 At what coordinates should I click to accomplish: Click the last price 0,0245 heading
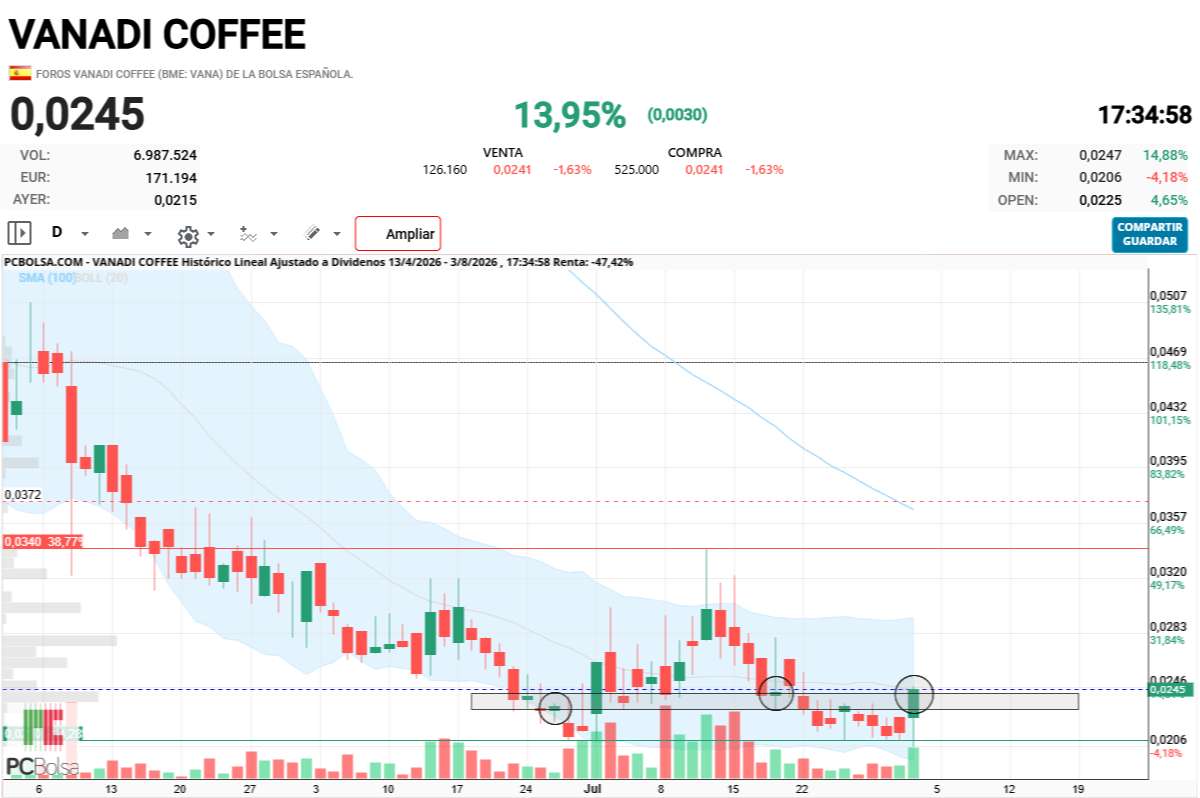(77, 114)
